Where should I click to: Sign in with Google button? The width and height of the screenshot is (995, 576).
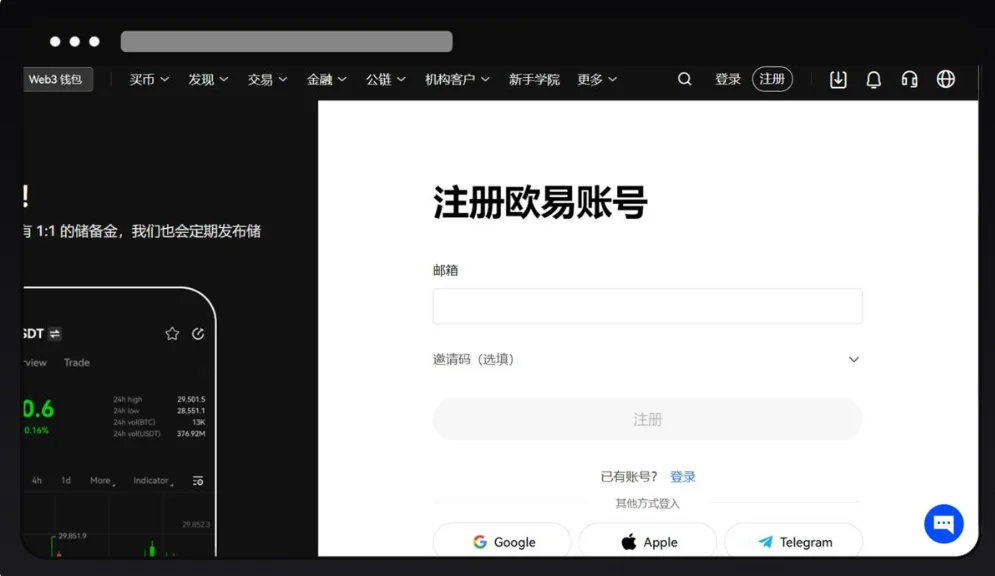click(x=502, y=542)
